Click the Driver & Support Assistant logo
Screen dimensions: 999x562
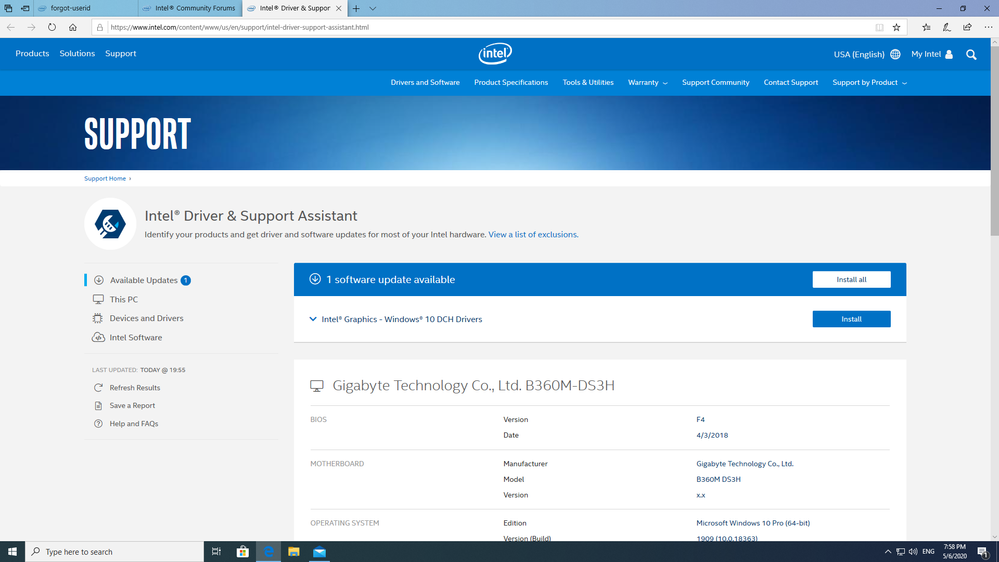click(x=110, y=224)
